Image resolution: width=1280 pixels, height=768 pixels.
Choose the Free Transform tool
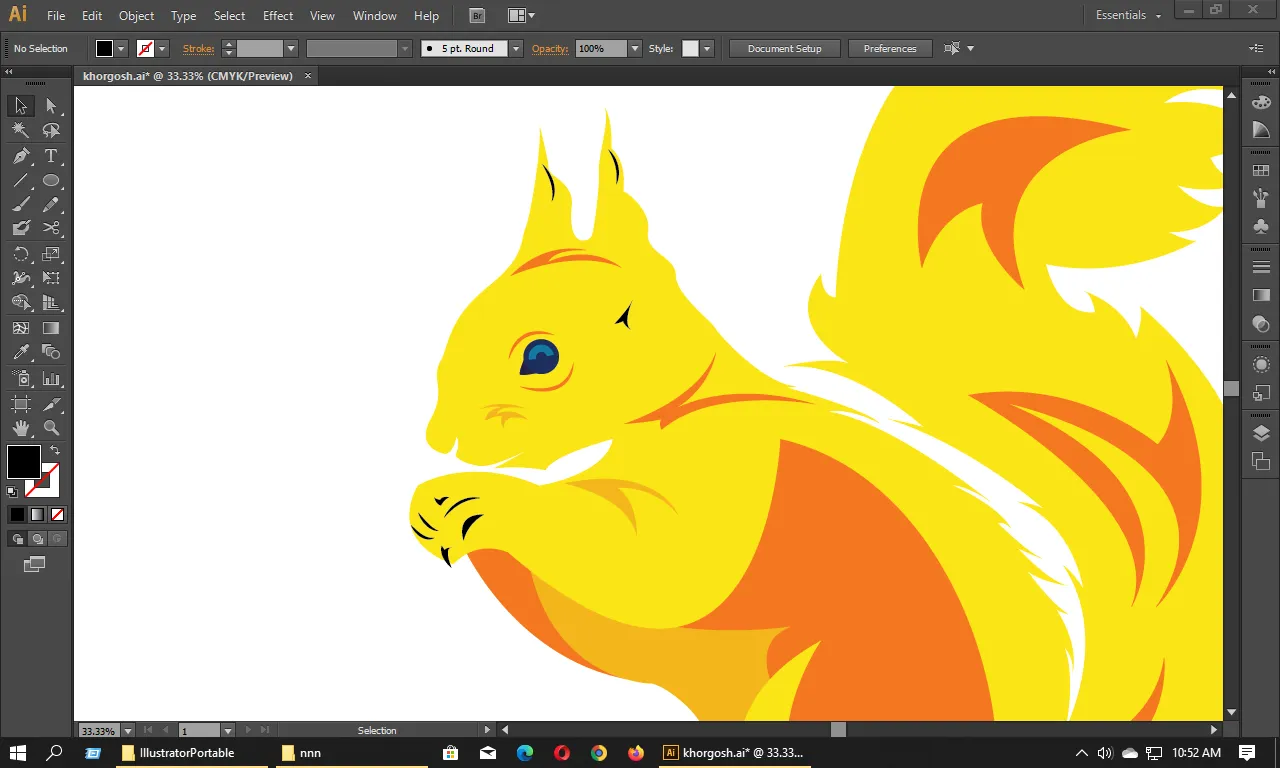[51, 278]
